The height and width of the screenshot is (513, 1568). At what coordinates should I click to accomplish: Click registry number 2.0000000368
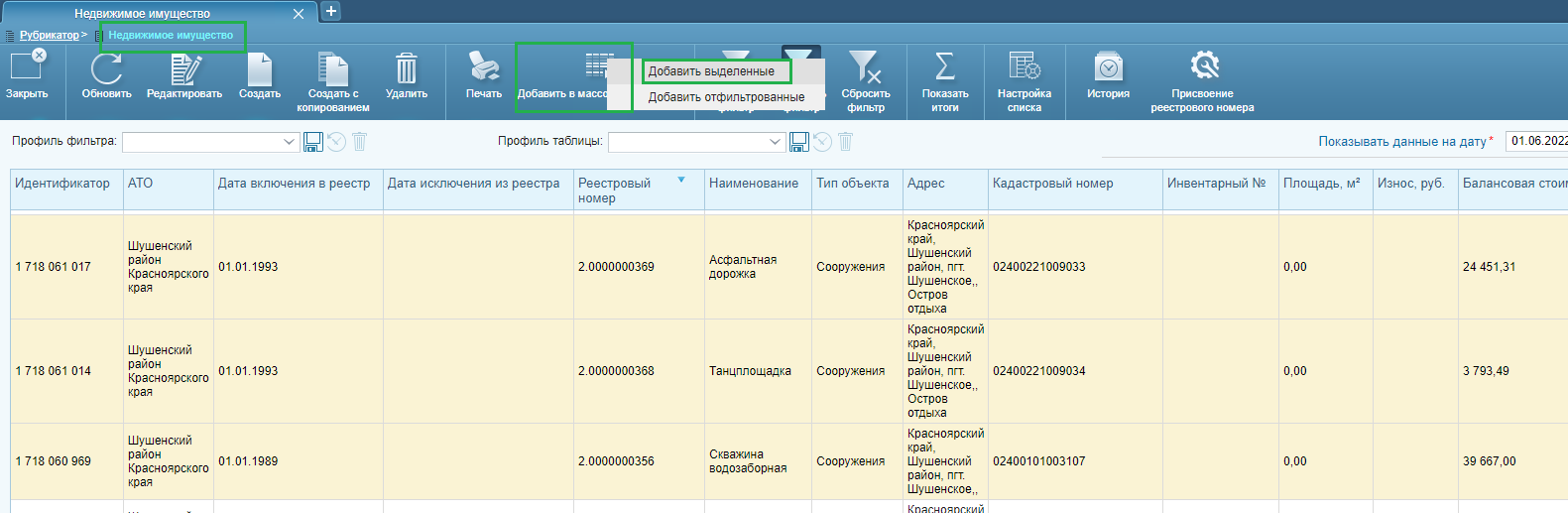(x=616, y=371)
